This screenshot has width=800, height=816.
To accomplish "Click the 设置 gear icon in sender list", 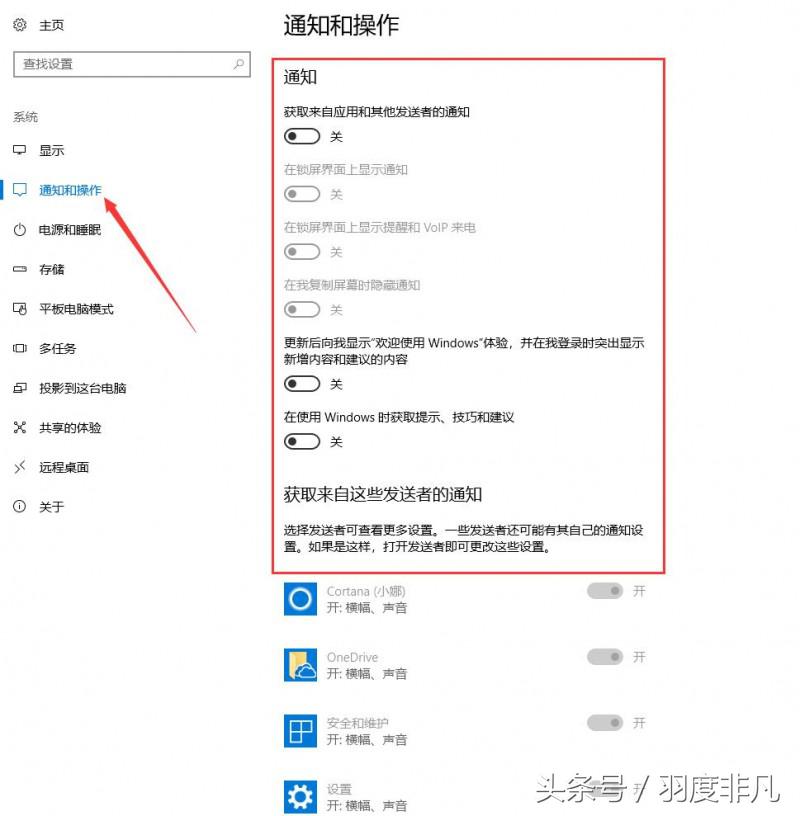I will tap(300, 796).
